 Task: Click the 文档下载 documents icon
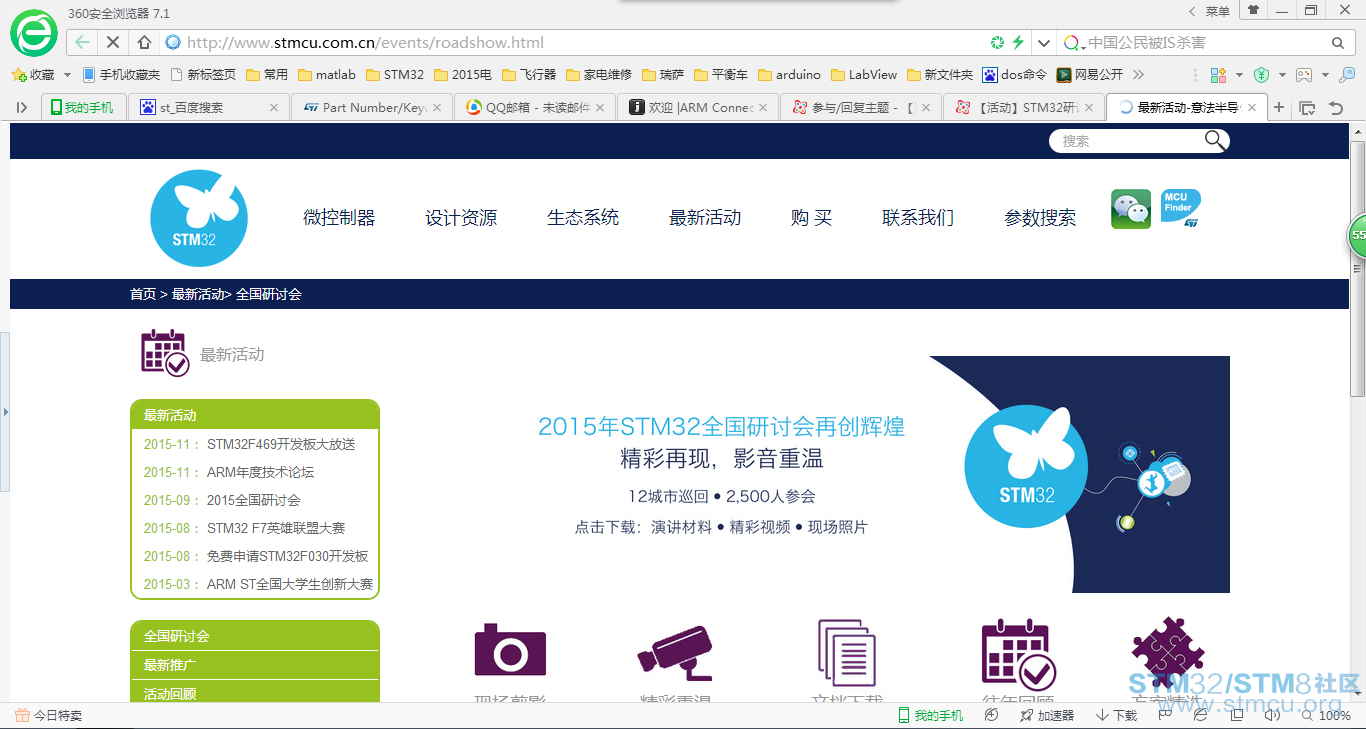[846, 651]
